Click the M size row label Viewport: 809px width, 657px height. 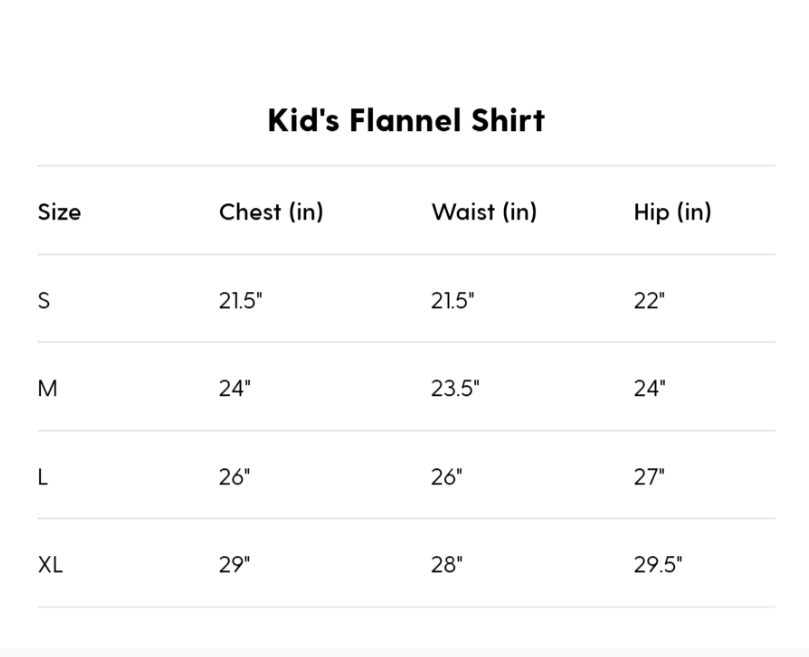pyautogui.click(x=47, y=388)
